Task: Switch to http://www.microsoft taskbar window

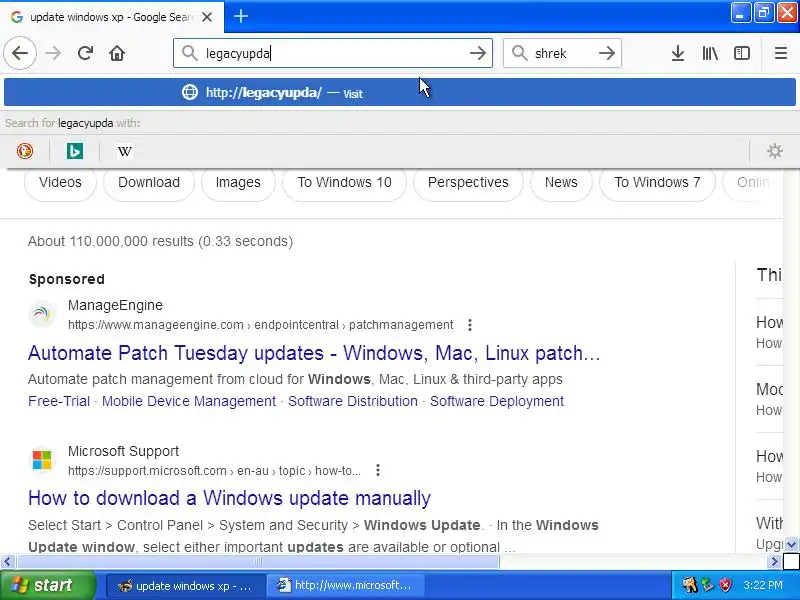Action: [x=346, y=586]
